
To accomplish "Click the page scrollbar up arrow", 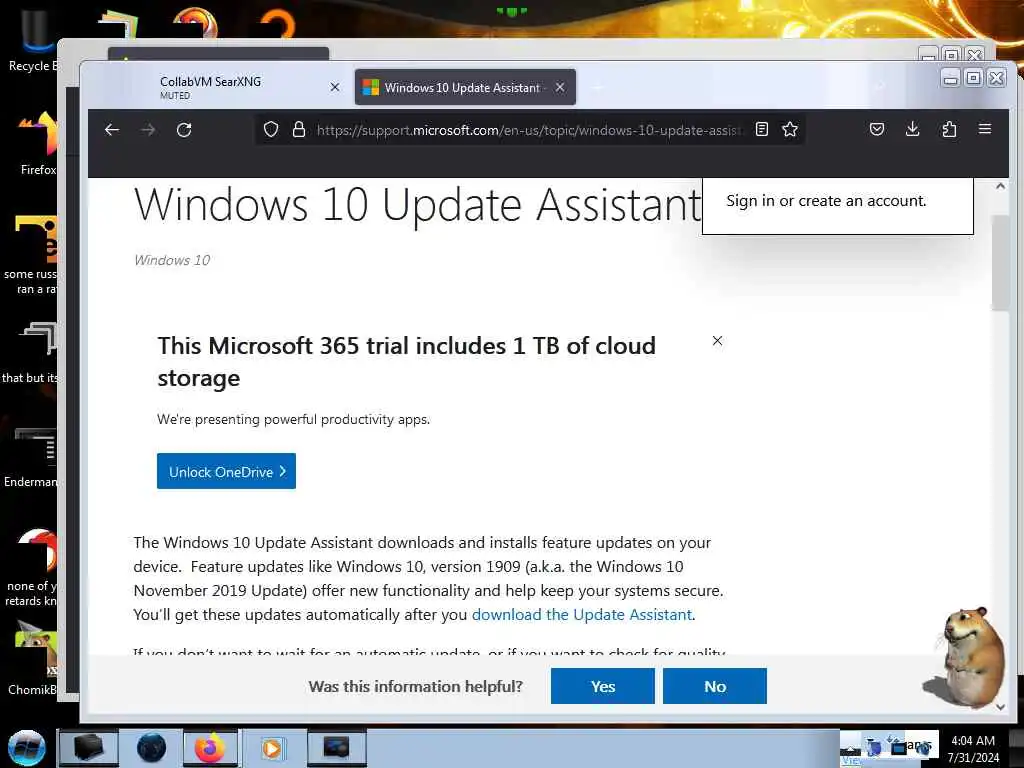I will click(x=1000, y=186).
